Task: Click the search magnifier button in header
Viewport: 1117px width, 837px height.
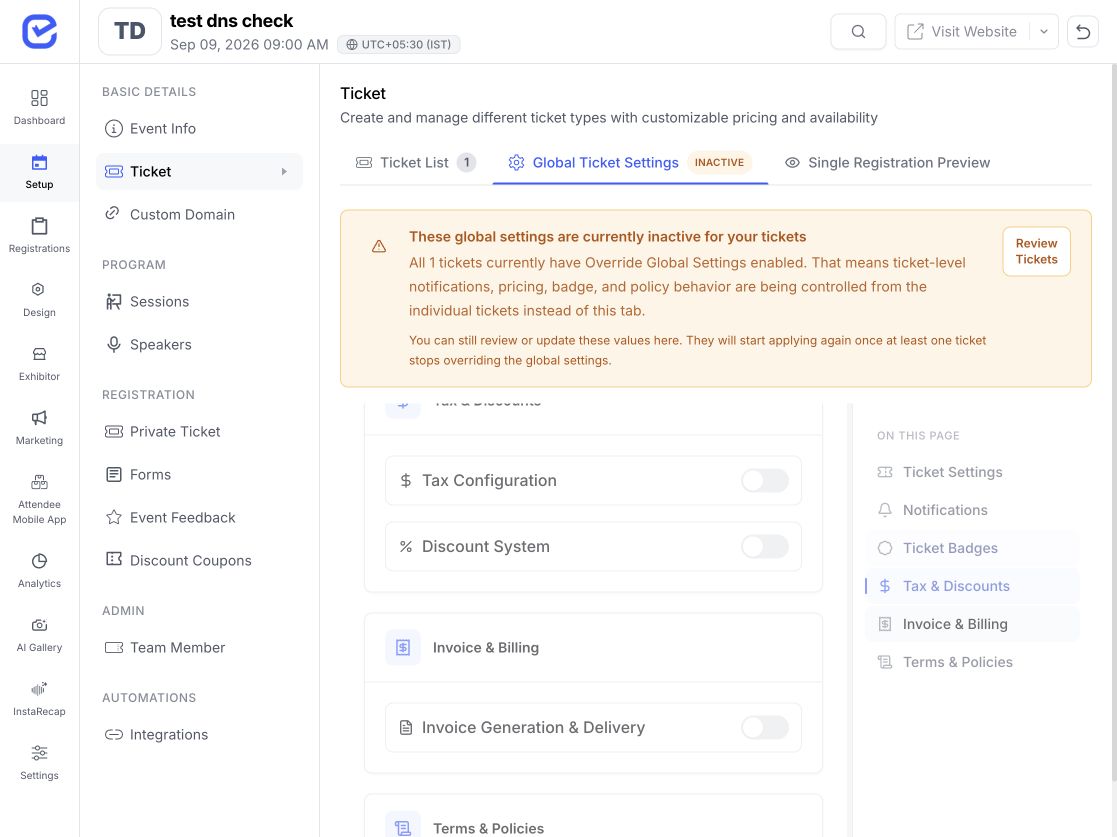Action: pos(858,31)
